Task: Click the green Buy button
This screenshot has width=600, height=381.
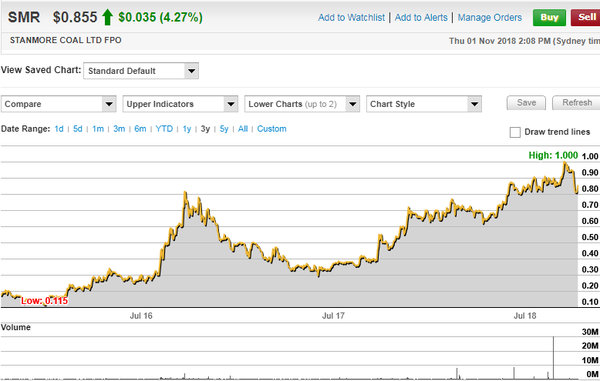Action: pos(549,18)
